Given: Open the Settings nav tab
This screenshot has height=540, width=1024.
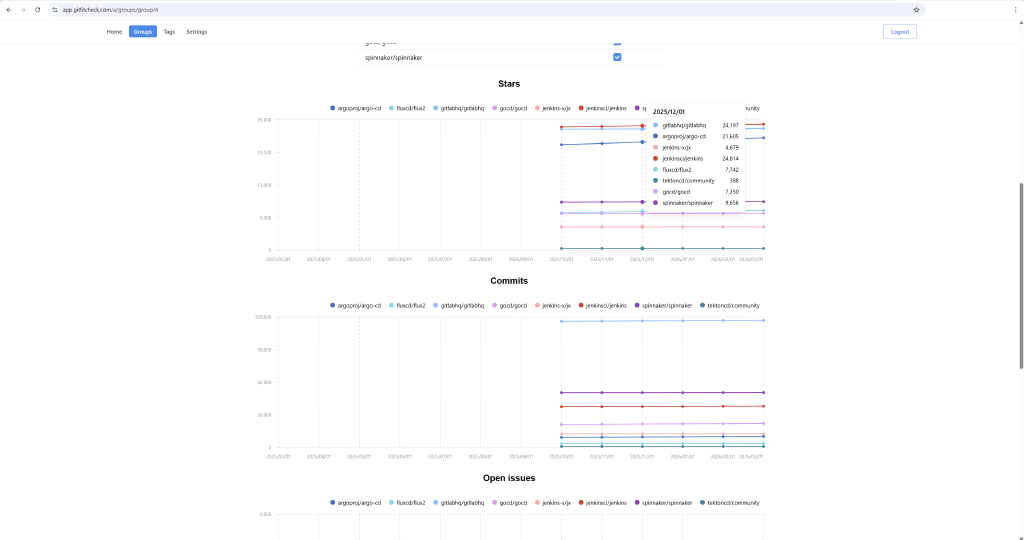Looking at the screenshot, I should click(x=197, y=31).
